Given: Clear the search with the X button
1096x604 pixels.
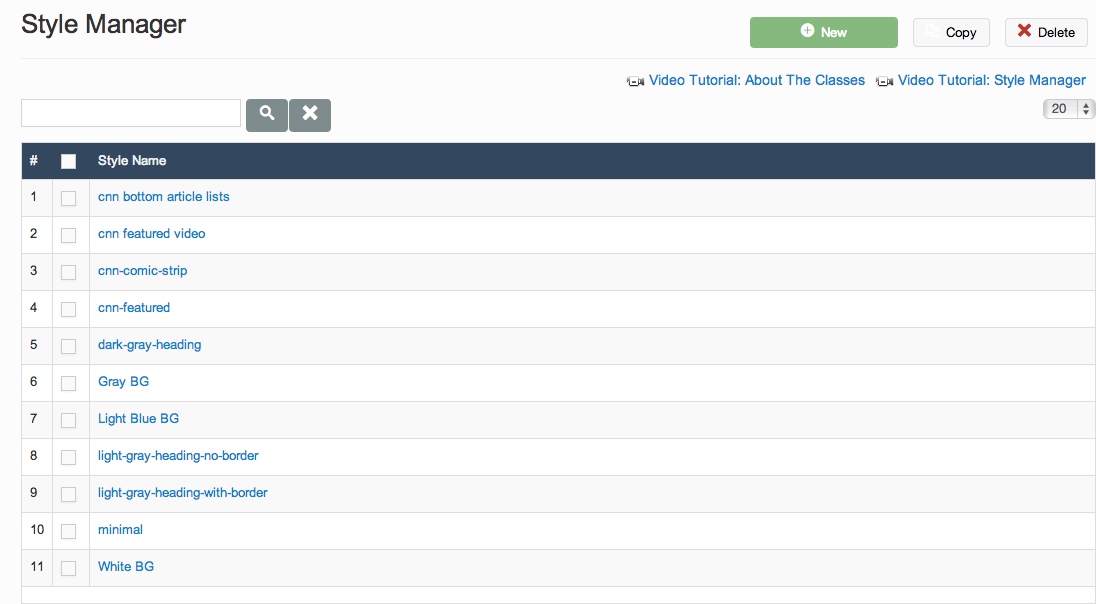Looking at the screenshot, I should tap(310, 115).
